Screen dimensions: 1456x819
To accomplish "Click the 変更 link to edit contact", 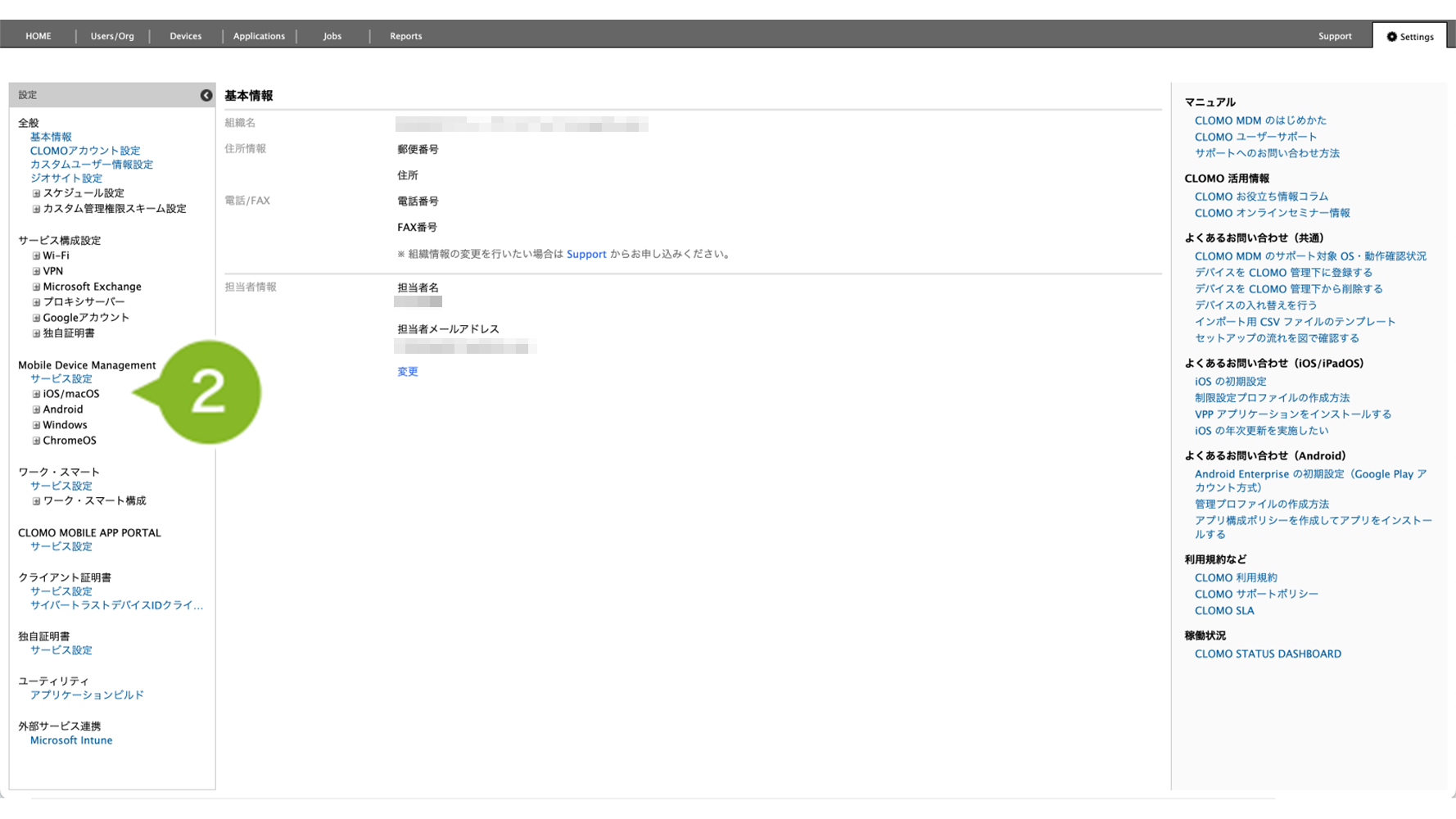I will 407,372.
